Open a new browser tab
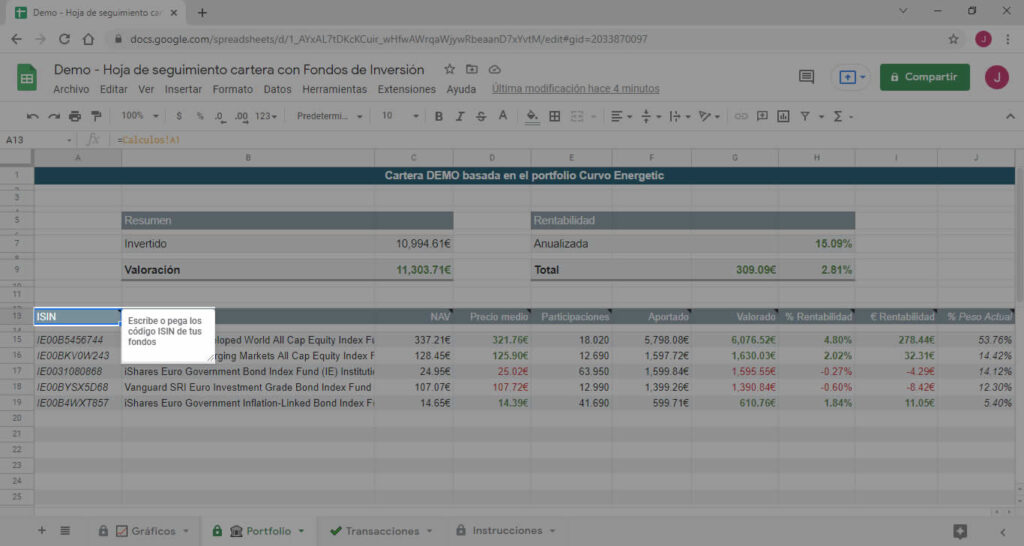This screenshot has width=1024, height=546. point(202,12)
